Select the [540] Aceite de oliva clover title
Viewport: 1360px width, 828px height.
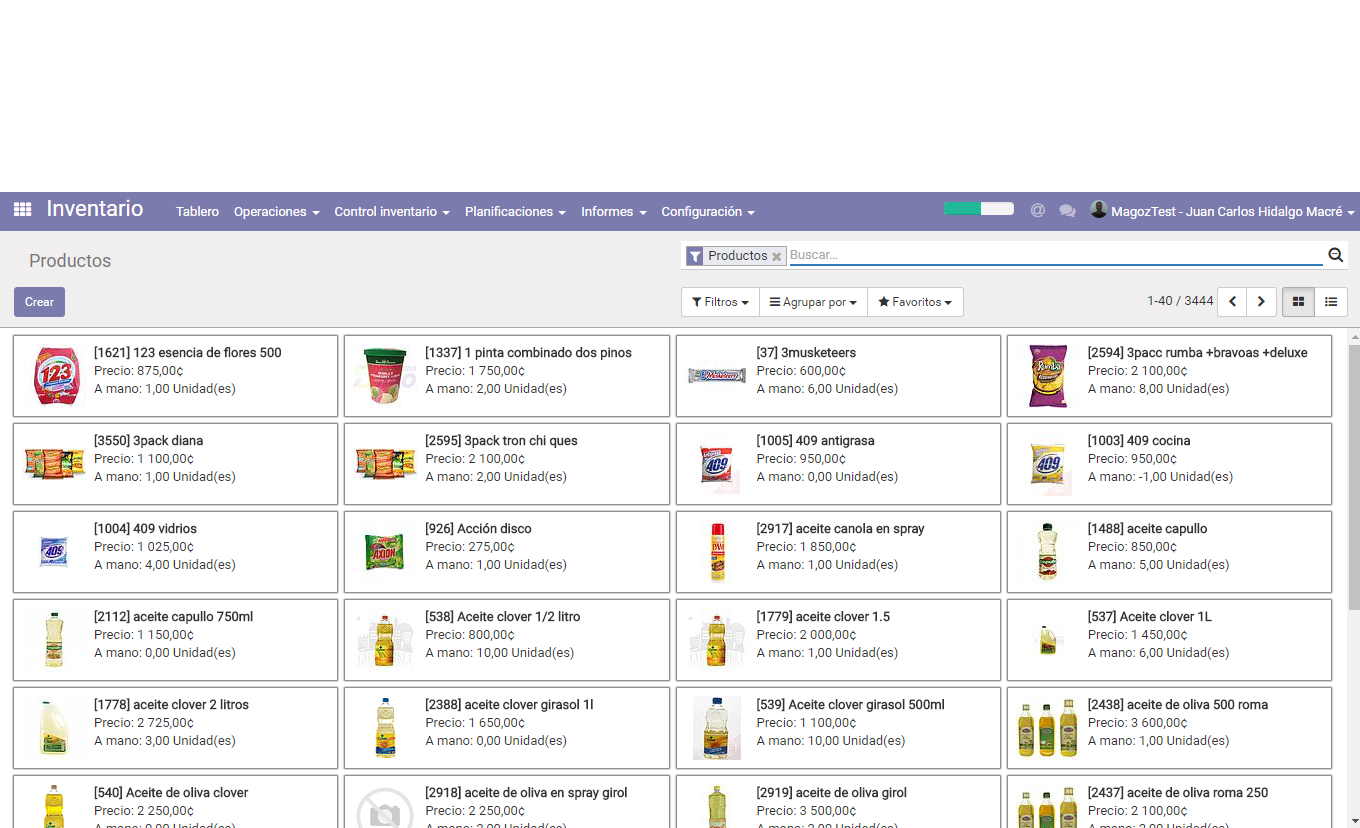(x=171, y=793)
